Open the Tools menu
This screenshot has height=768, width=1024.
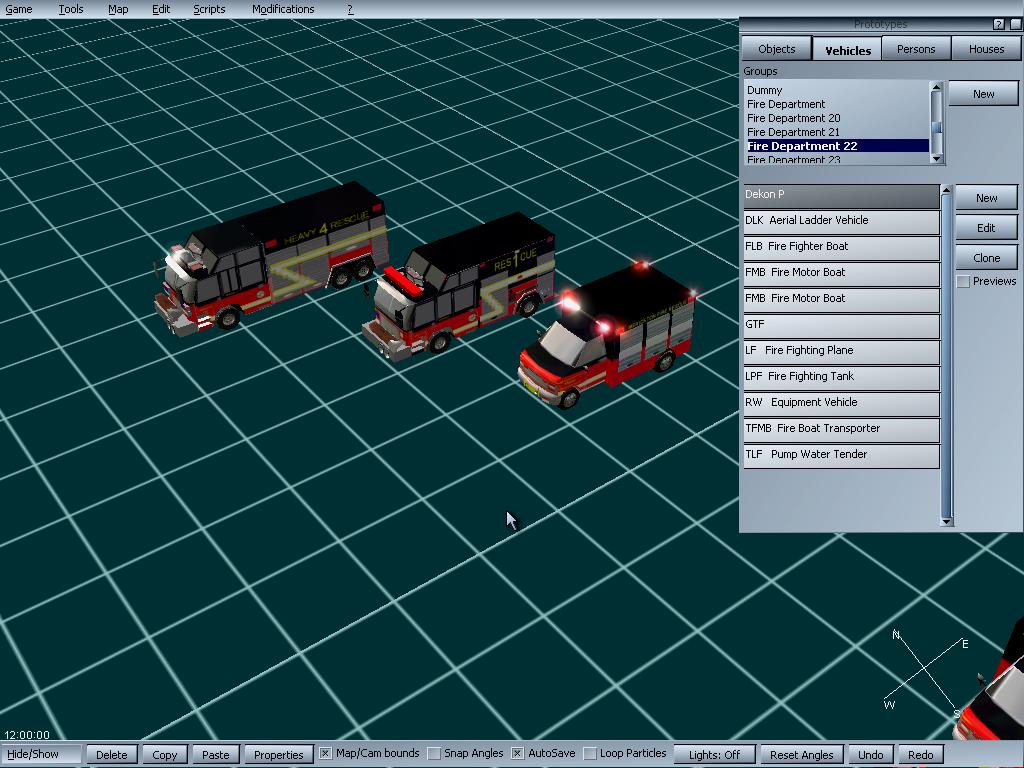coord(71,9)
